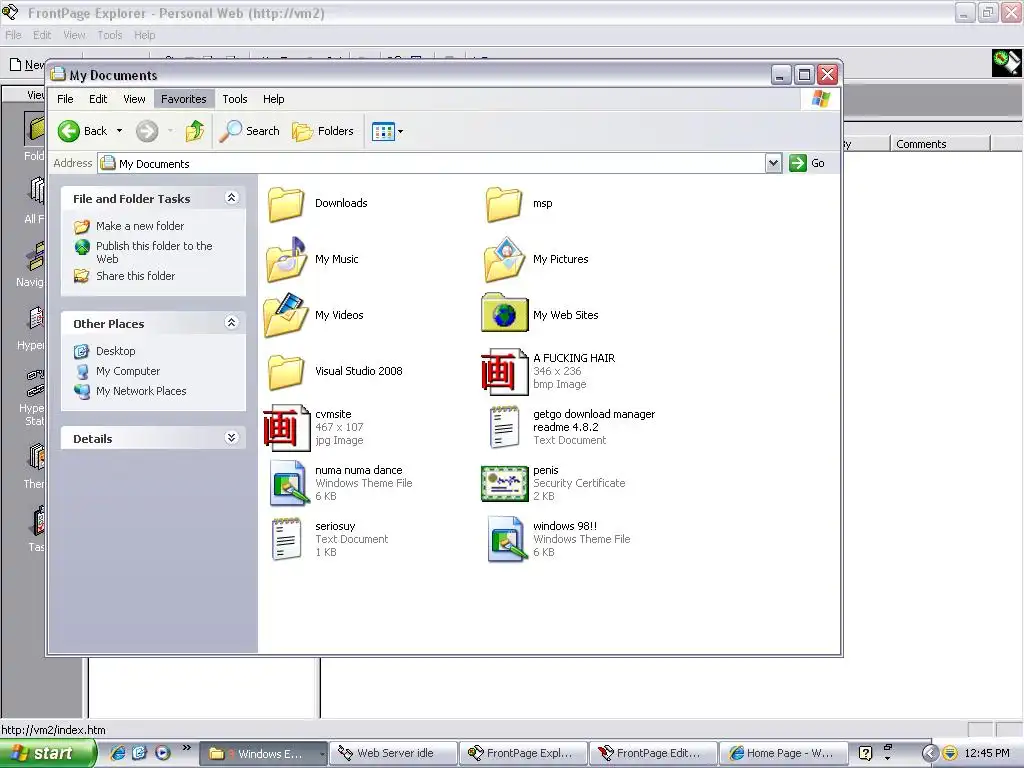Click the Publish this folder globe icon
The height and width of the screenshot is (768, 1024).
82,247
